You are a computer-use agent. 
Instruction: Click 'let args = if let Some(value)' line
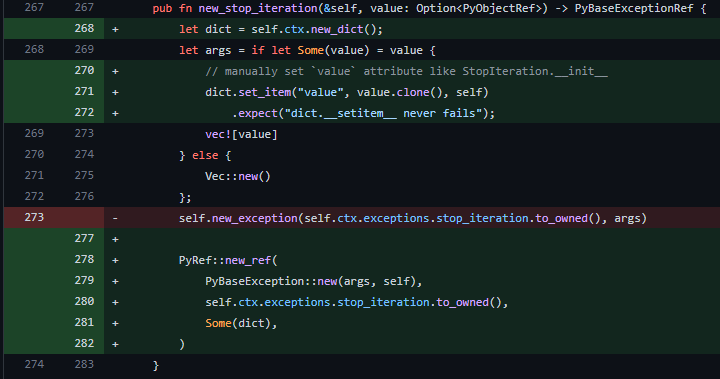[307, 51]
